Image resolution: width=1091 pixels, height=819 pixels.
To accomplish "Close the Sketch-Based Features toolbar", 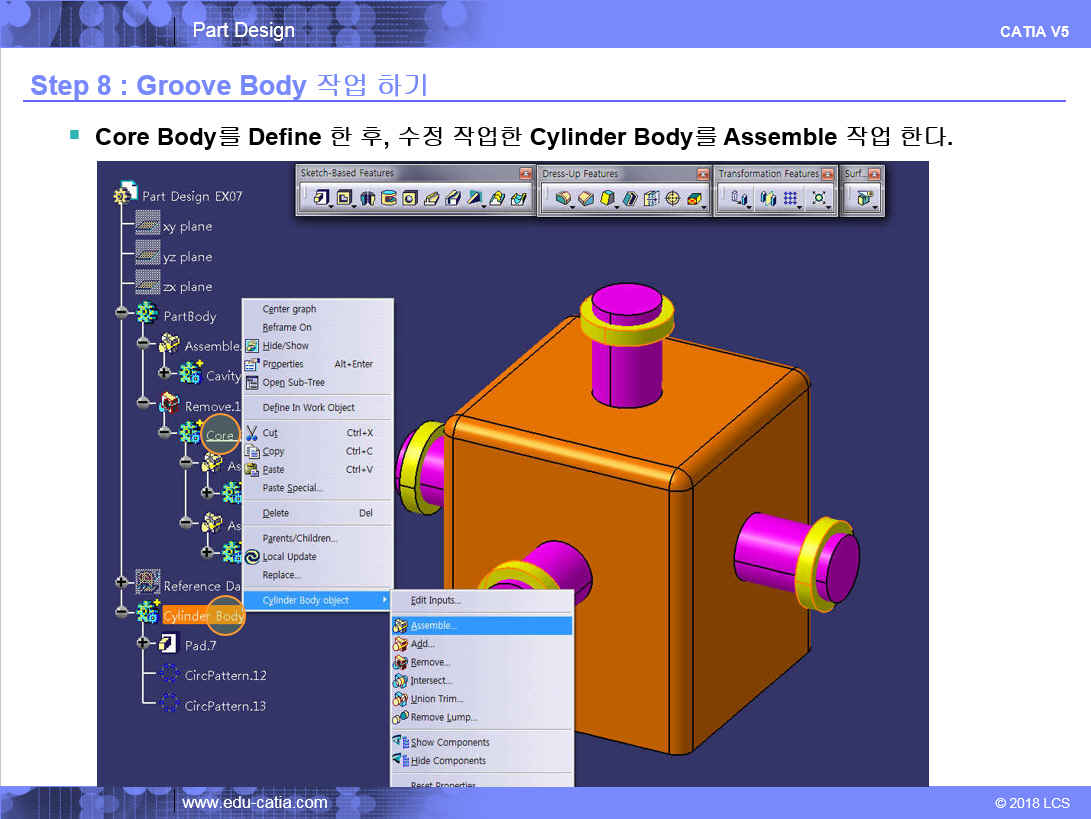I will [525, 174].
